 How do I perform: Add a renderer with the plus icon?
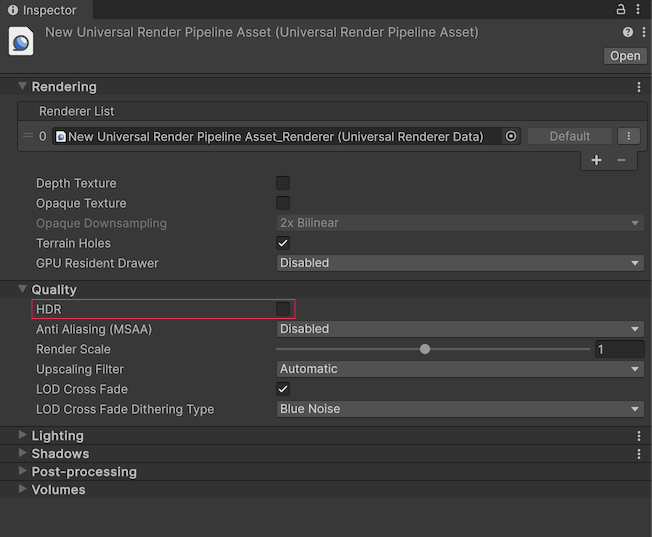pos(596,160)
